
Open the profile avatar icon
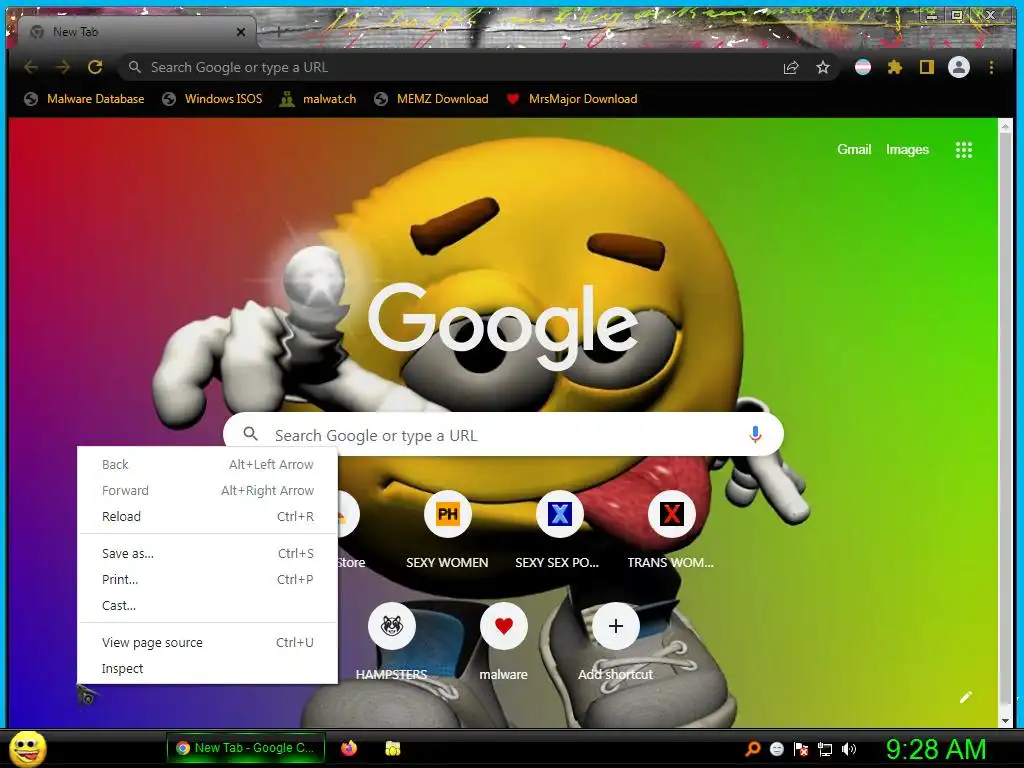point(959,67)
